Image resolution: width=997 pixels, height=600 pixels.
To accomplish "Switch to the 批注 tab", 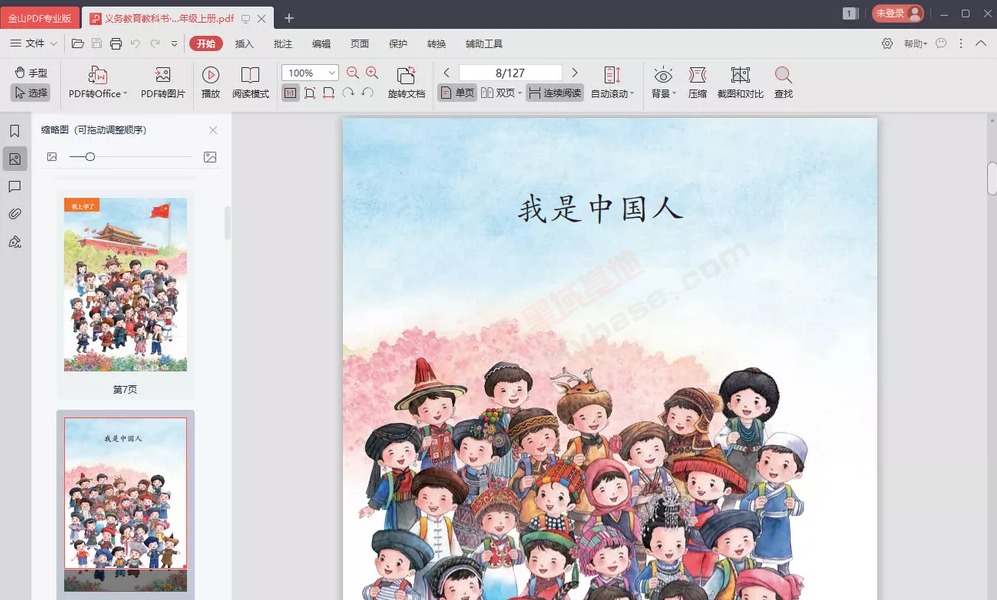I will (283, 44).
